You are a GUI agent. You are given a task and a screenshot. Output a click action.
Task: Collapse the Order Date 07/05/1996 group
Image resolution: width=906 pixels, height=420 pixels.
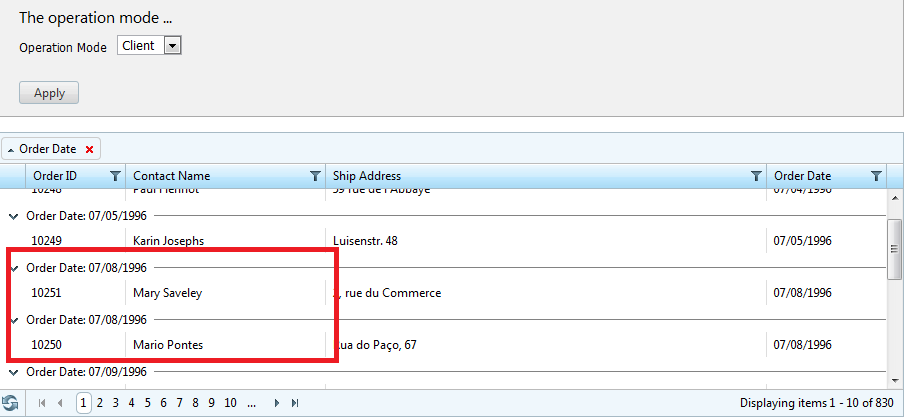(14, 216)
